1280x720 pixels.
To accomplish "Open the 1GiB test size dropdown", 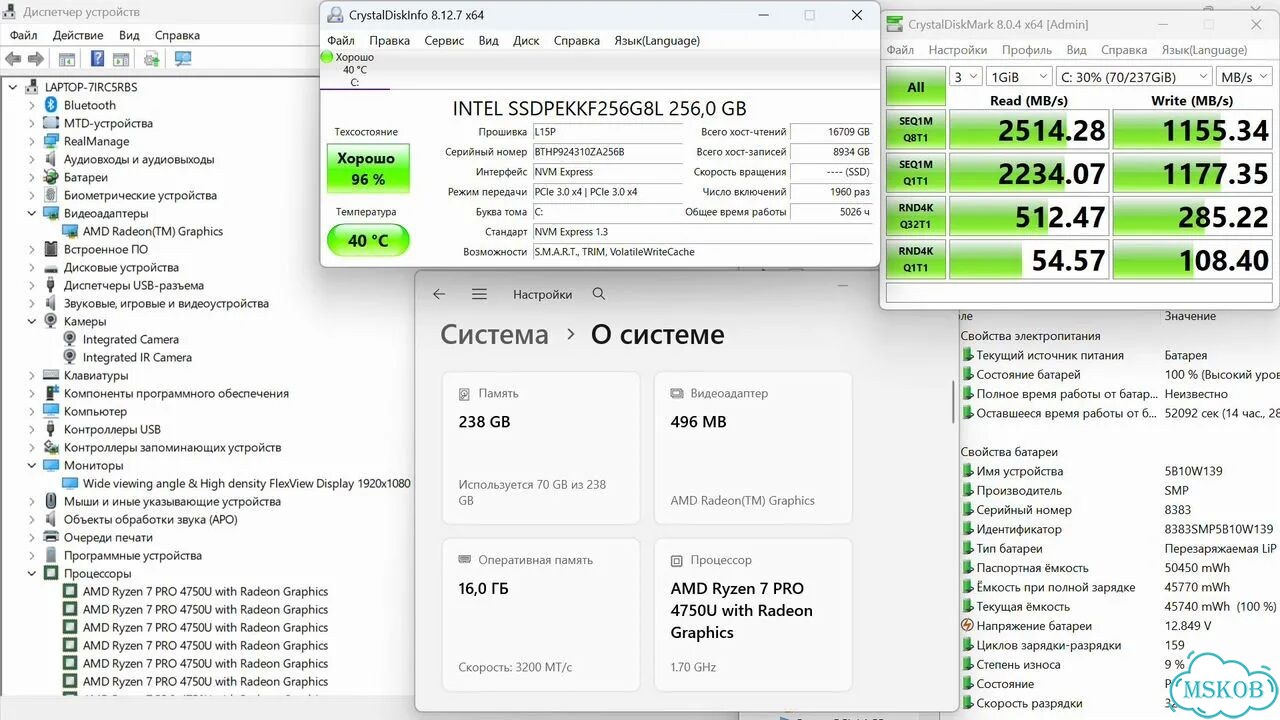I will point(1019,77).
